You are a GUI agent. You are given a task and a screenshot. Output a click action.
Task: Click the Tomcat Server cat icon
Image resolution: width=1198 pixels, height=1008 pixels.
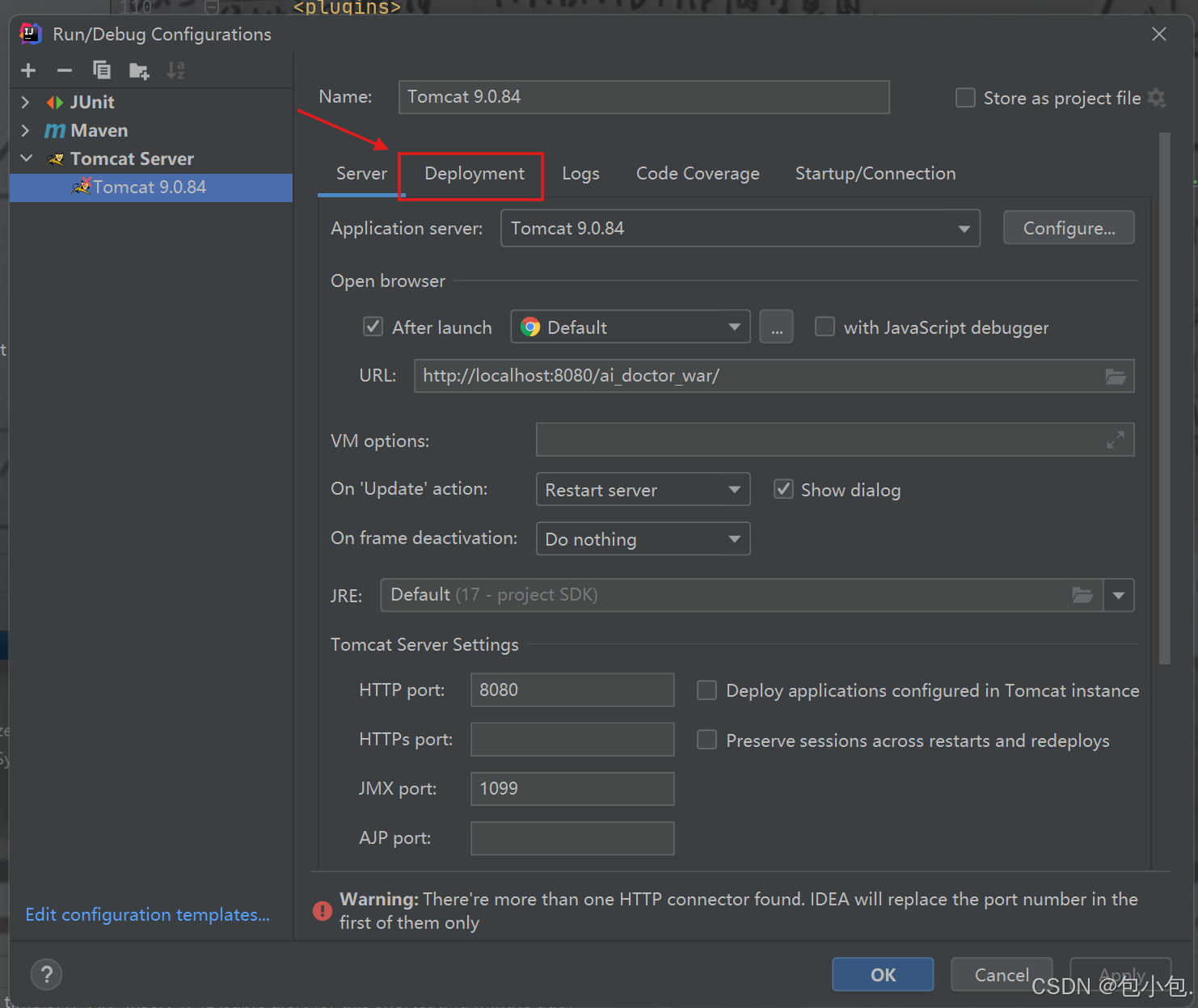[x=55, y=159]
